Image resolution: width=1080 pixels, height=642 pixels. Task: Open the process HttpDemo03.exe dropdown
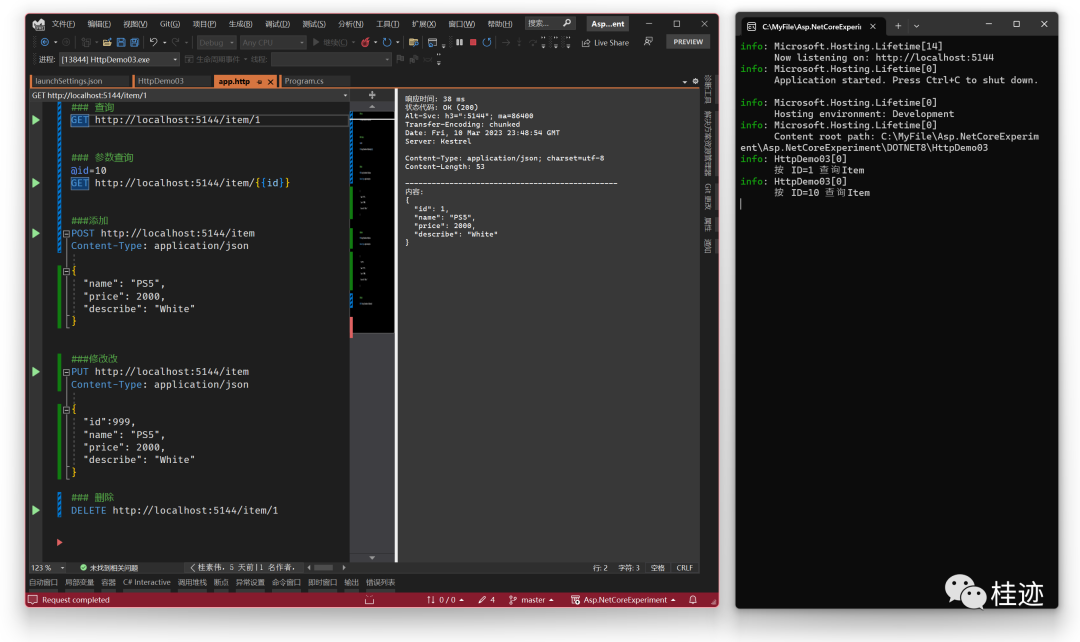119,60
